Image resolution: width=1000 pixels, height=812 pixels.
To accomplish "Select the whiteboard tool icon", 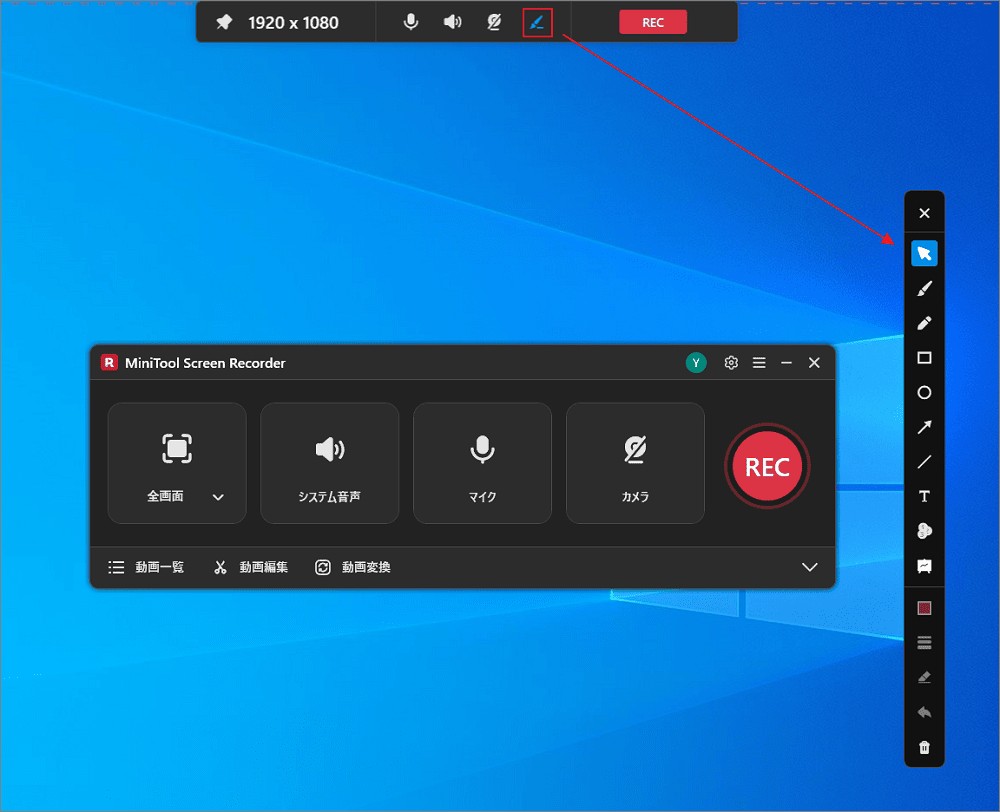I will [924, 566].
